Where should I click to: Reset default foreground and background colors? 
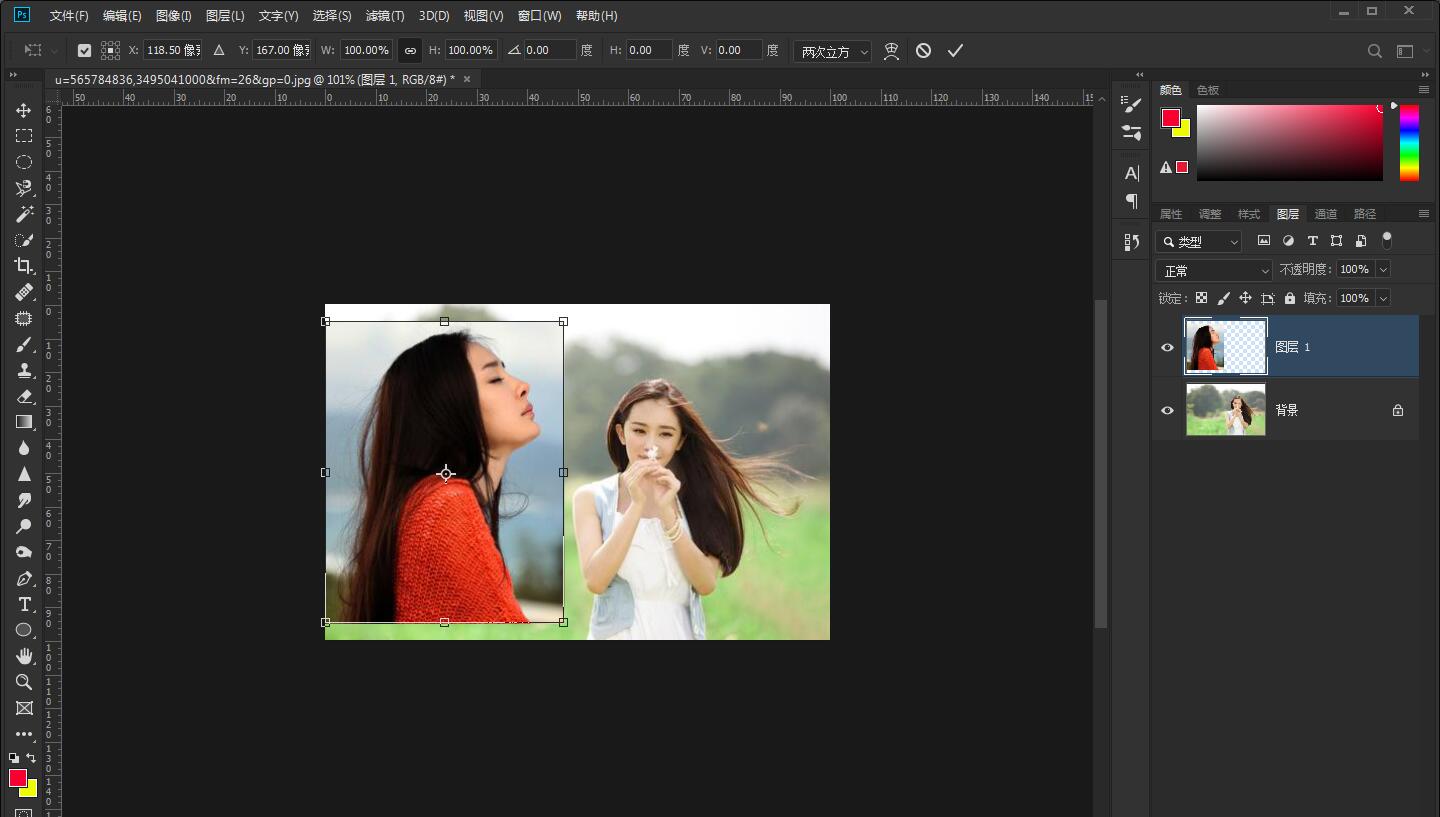(14, 758)
